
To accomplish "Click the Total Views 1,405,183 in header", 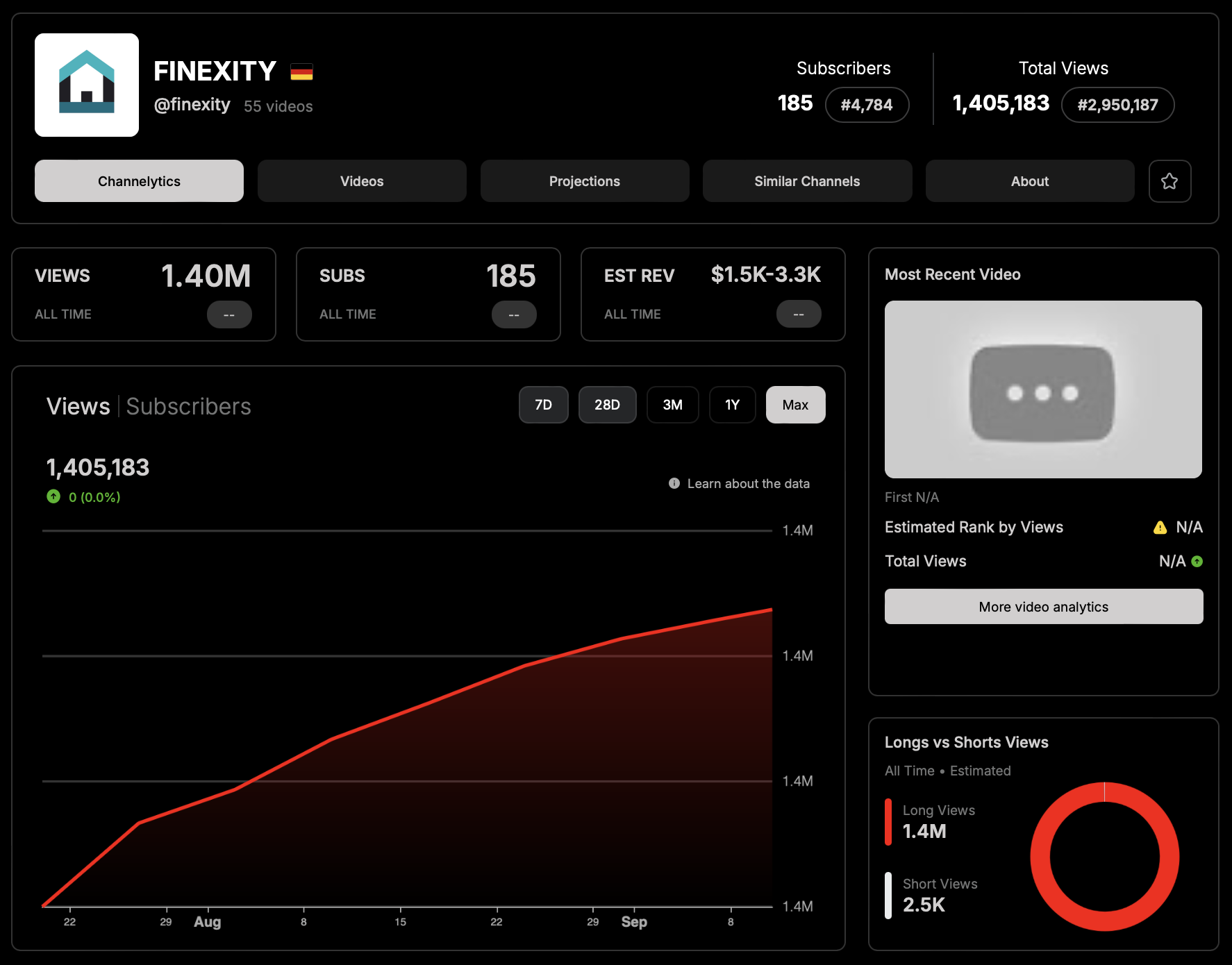I will [1001, 103].
